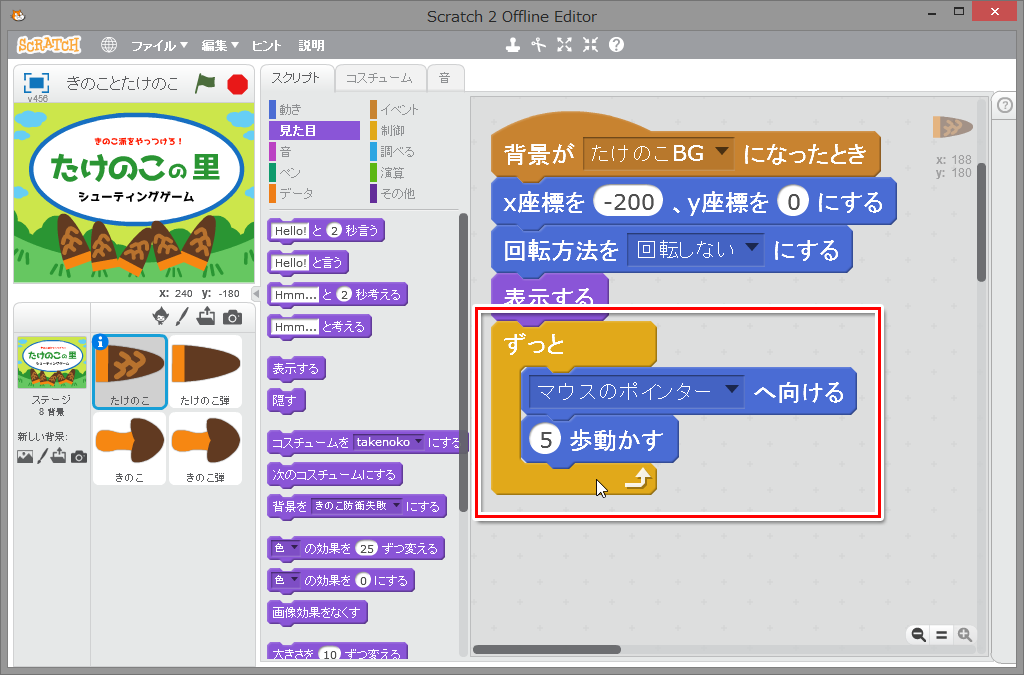Select the きのこ弾 sprite
The height and width of the screenshot is (675, 1024).
[x=206, y=449]
